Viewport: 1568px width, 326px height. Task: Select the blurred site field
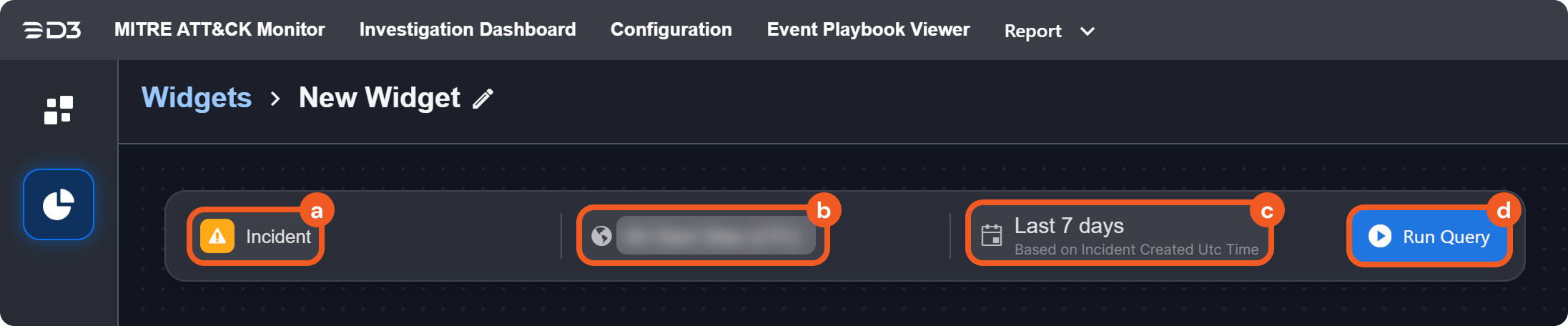click(x=715, y=235)
